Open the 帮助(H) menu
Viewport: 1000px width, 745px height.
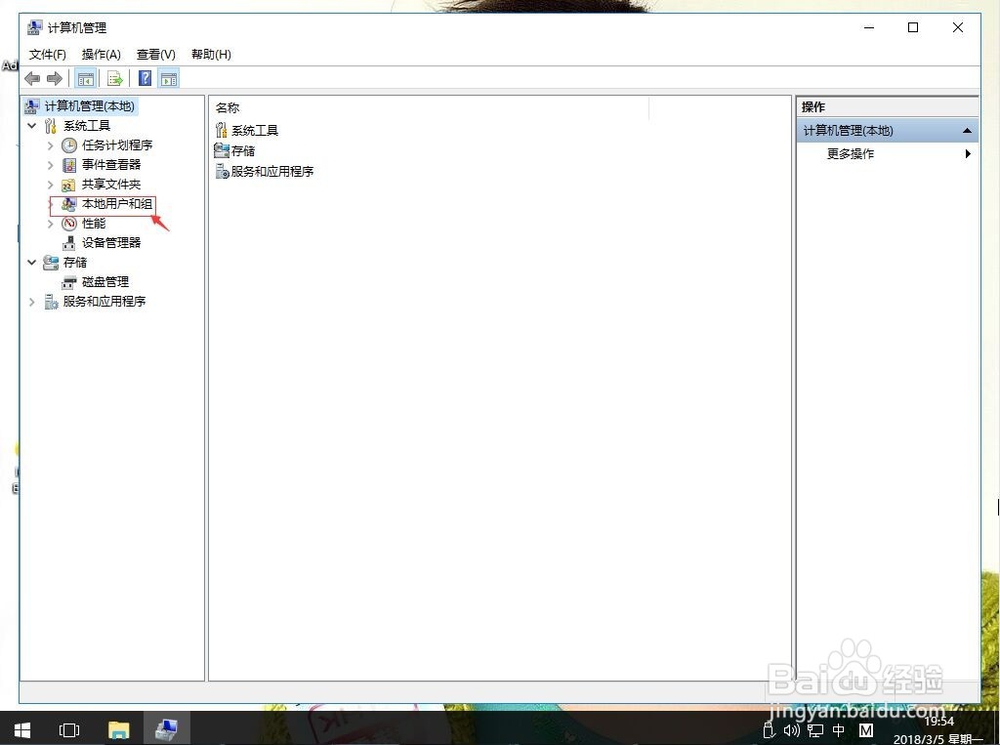[211, 55]
